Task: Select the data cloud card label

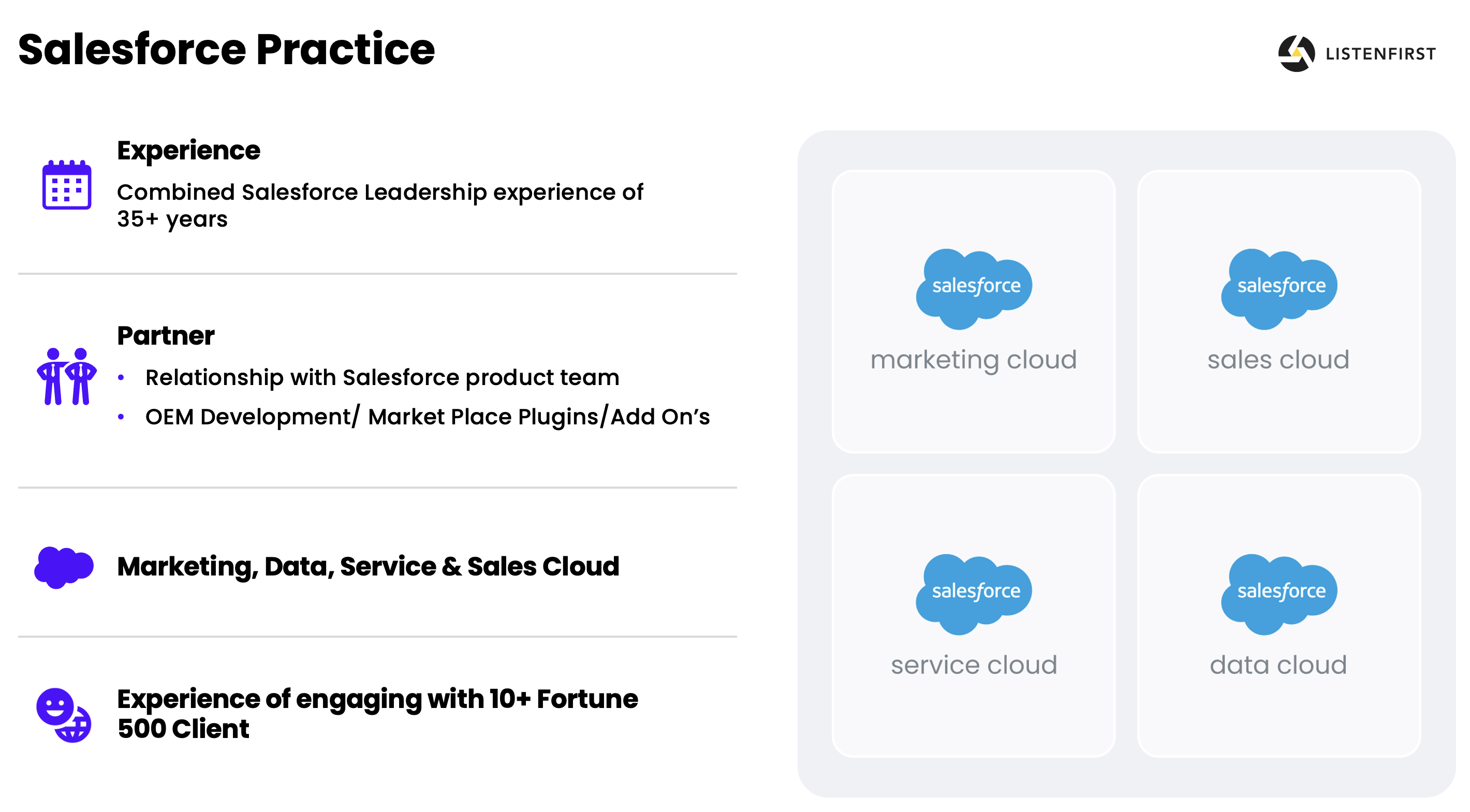Action: coord(1278,666)
